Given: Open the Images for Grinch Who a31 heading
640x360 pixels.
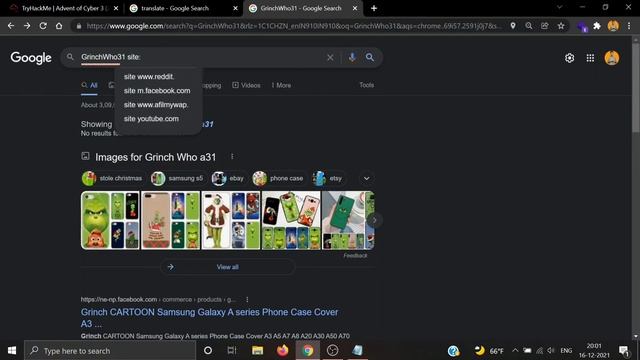Looking at the screenshot, I should [x=156, y=157].
